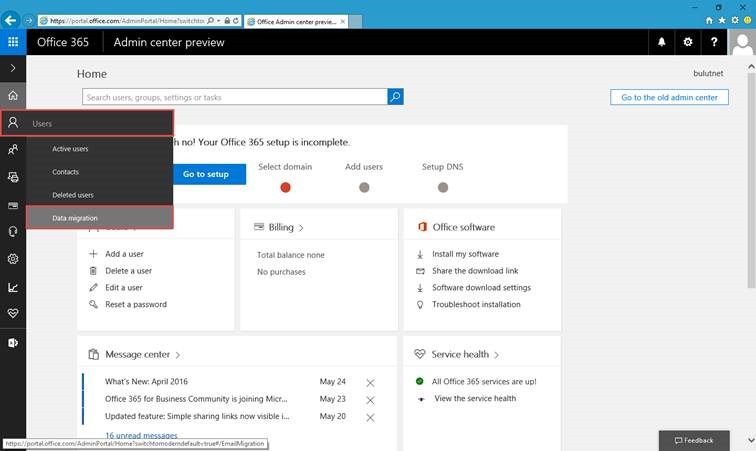Open Users menu header
Image resolution: width=756 pixels, height=451 pixels.
[87, 123]
